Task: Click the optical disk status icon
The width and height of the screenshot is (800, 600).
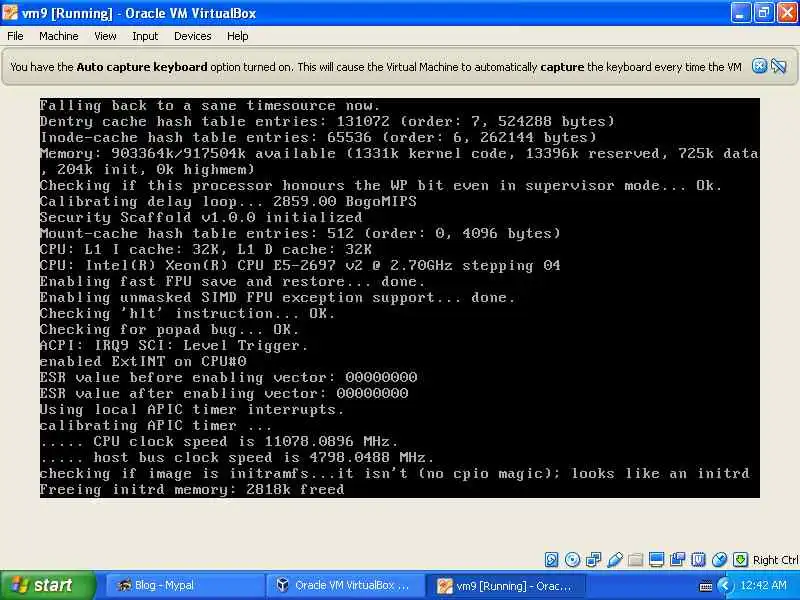Action: tap(572, 560)
